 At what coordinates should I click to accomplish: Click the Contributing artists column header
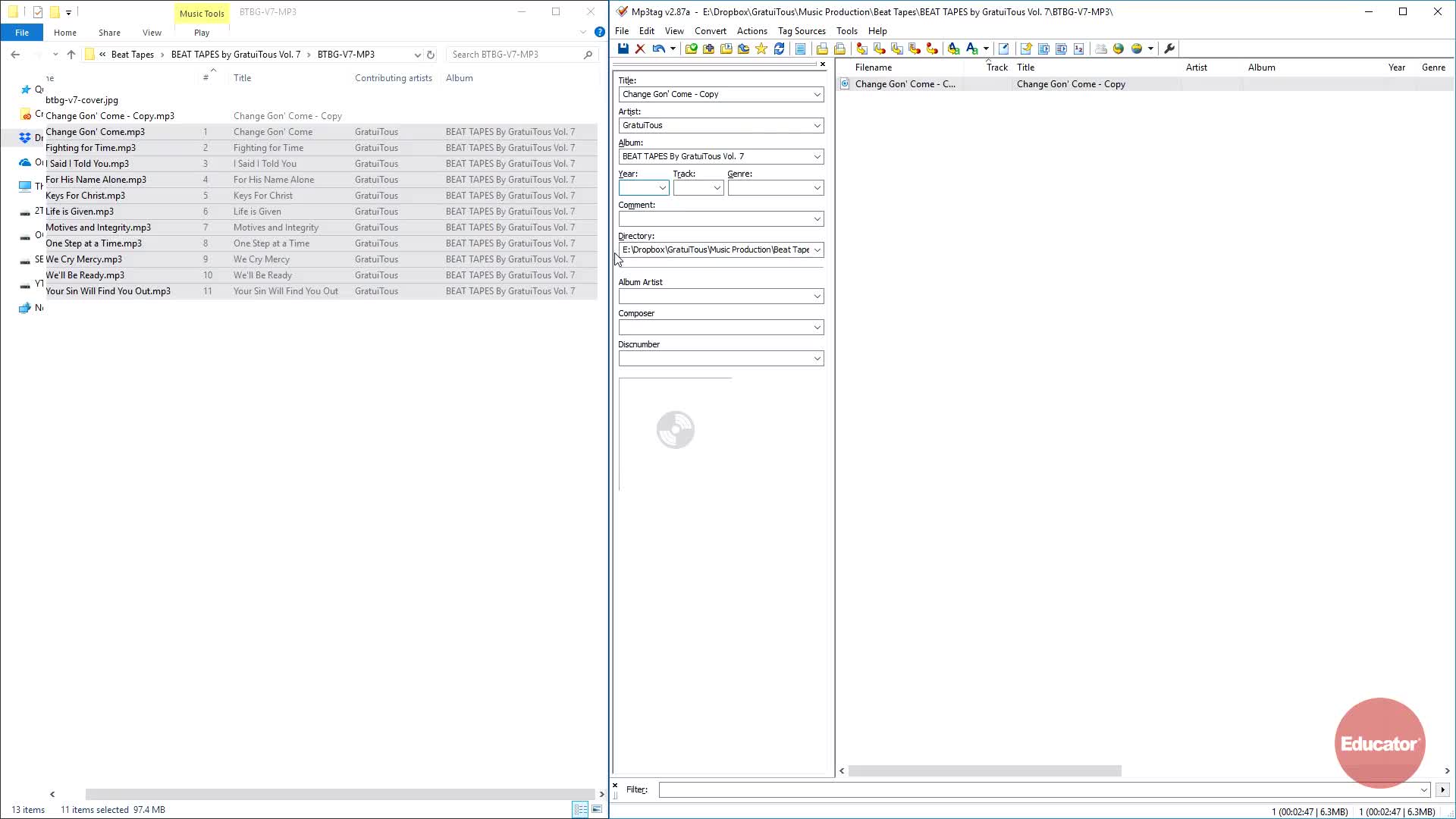[393, 78]
